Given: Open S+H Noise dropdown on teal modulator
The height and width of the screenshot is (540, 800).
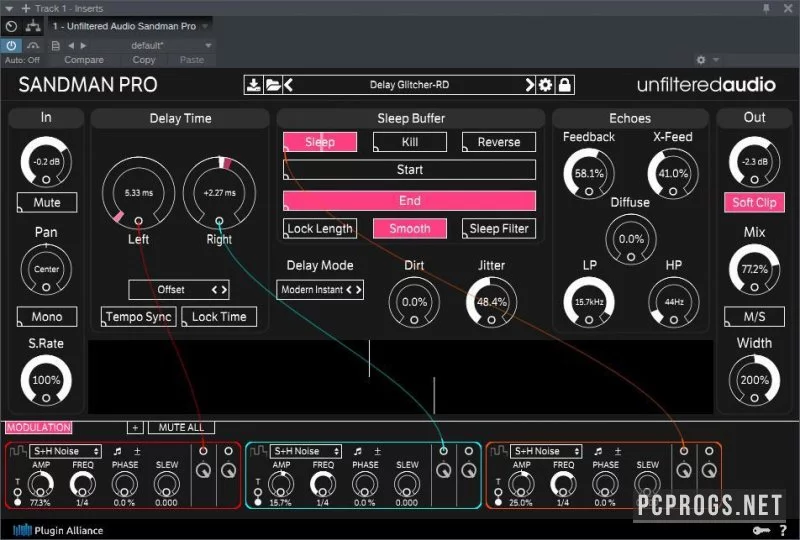Looking at the screenshot, I should pyautogui.click(x=306, y=451).
